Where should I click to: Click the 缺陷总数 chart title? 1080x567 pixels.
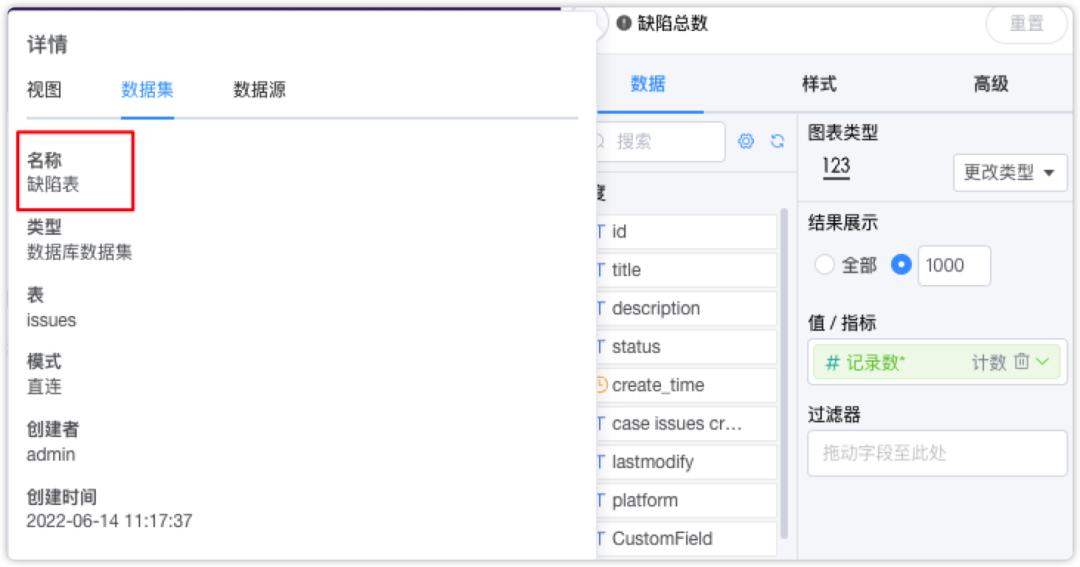(x=672, y=23)
